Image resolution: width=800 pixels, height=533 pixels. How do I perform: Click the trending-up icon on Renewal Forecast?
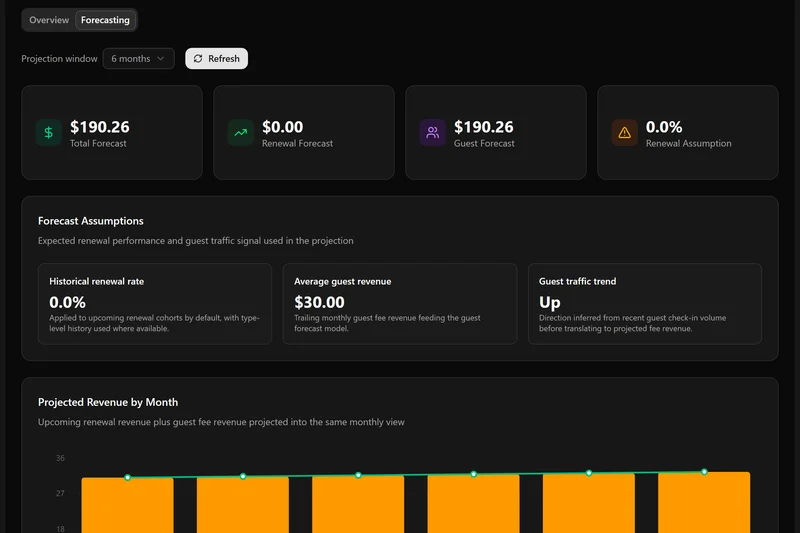point(240,133)
